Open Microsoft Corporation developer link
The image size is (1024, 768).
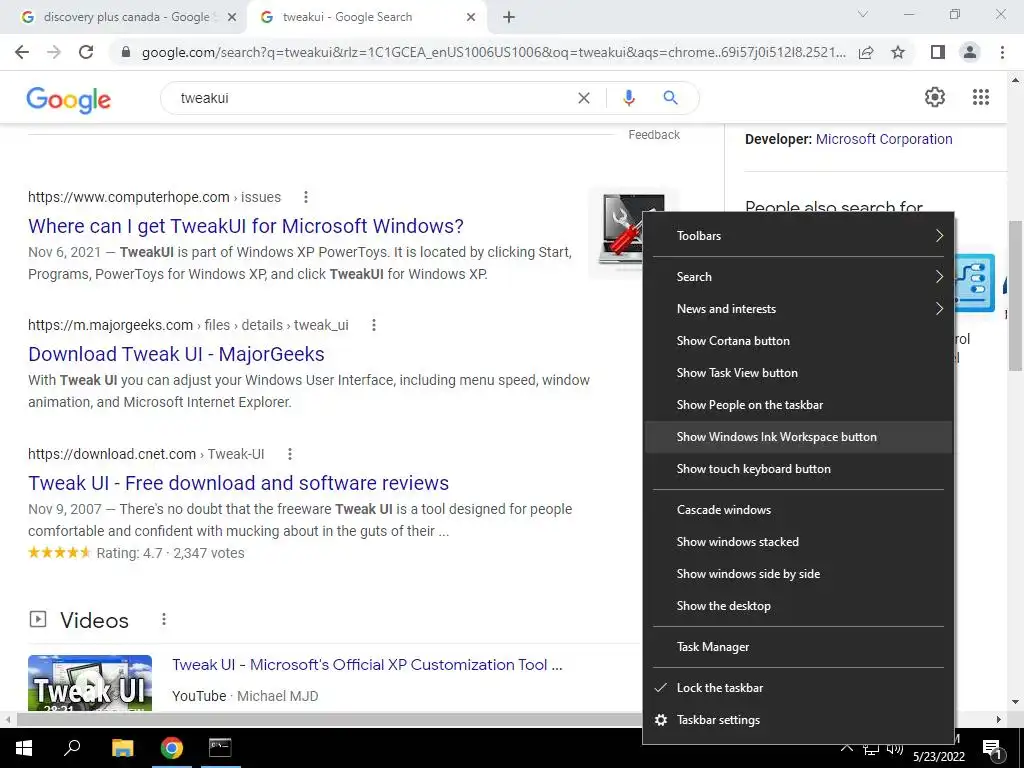[884, 139]
